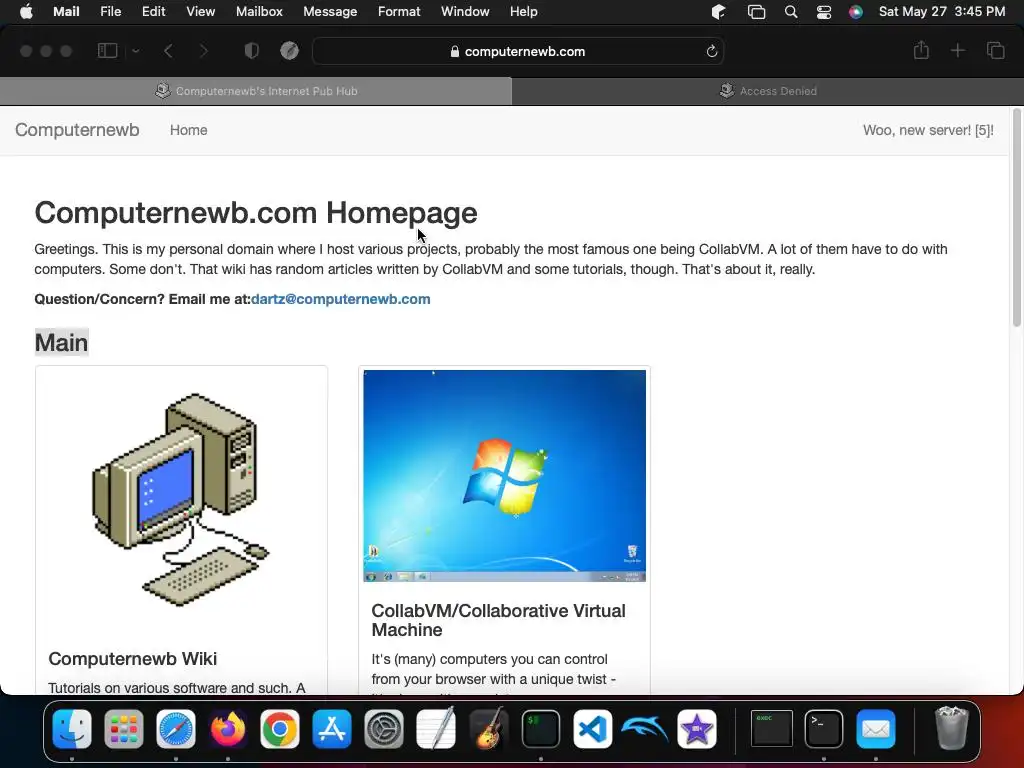Open the Format menu
This screenshot has width=1024, height=768.
coord(399,12)
